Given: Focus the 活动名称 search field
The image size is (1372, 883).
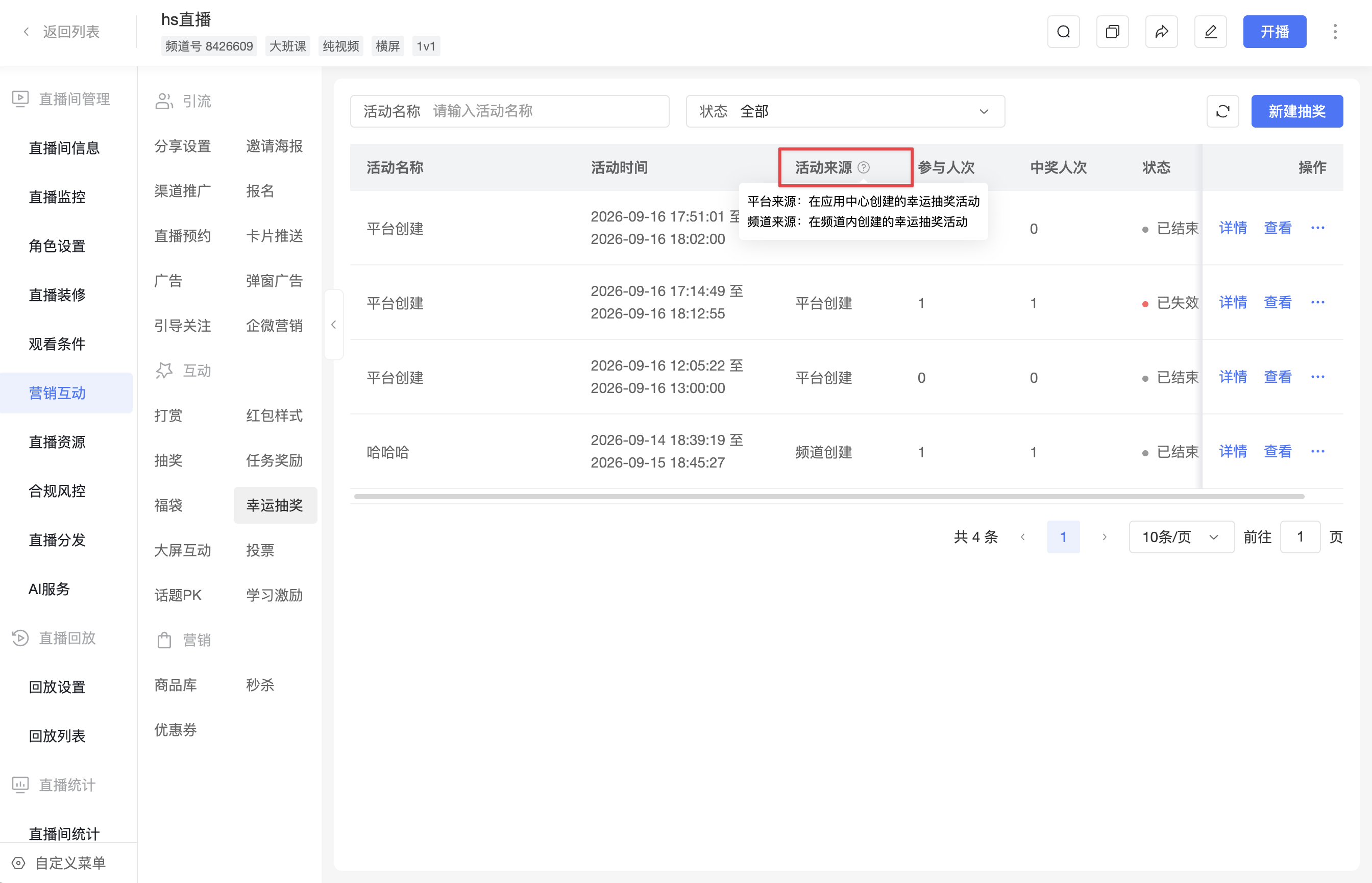Looking at the screenshot, I should pyautogui.click(x=509, y=111).
